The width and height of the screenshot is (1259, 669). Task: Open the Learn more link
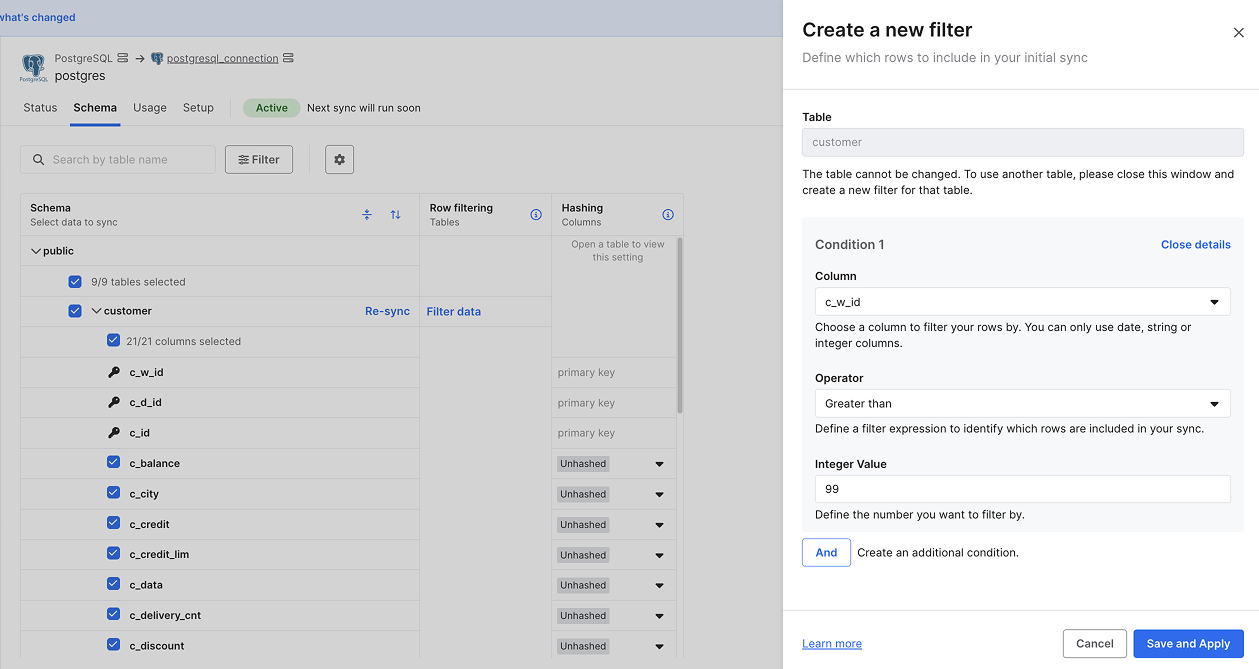[832, 644]
